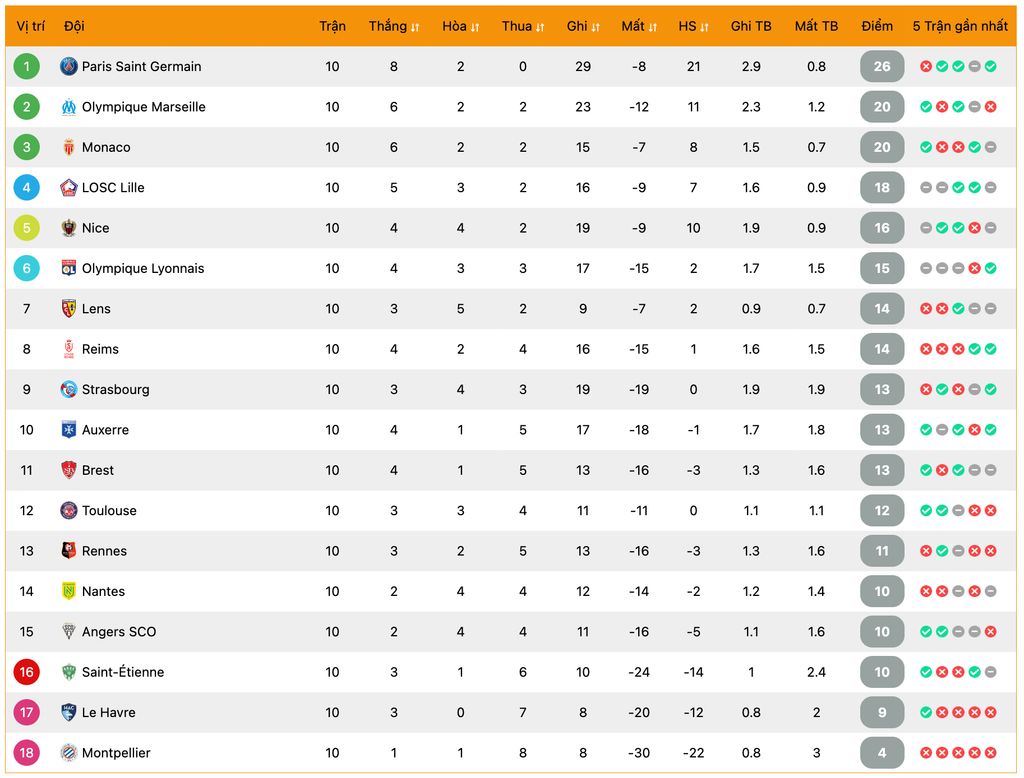This screenshot has height=778, width=1024.
Task: Click the Montpellier team badge
Action: point(69,753)
